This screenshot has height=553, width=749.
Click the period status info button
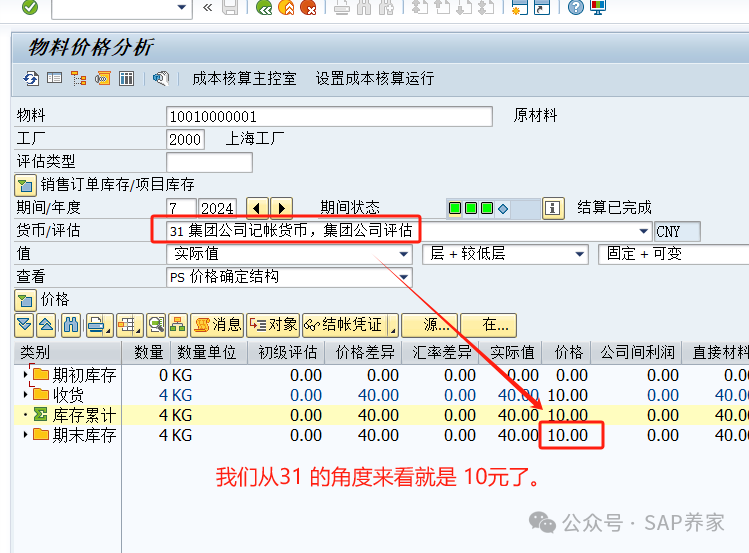pos(553,208)
